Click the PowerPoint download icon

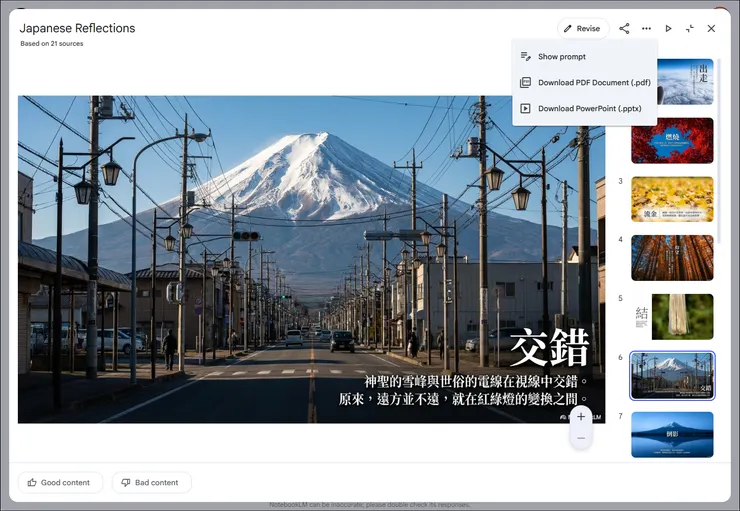[x=525, y=109]
